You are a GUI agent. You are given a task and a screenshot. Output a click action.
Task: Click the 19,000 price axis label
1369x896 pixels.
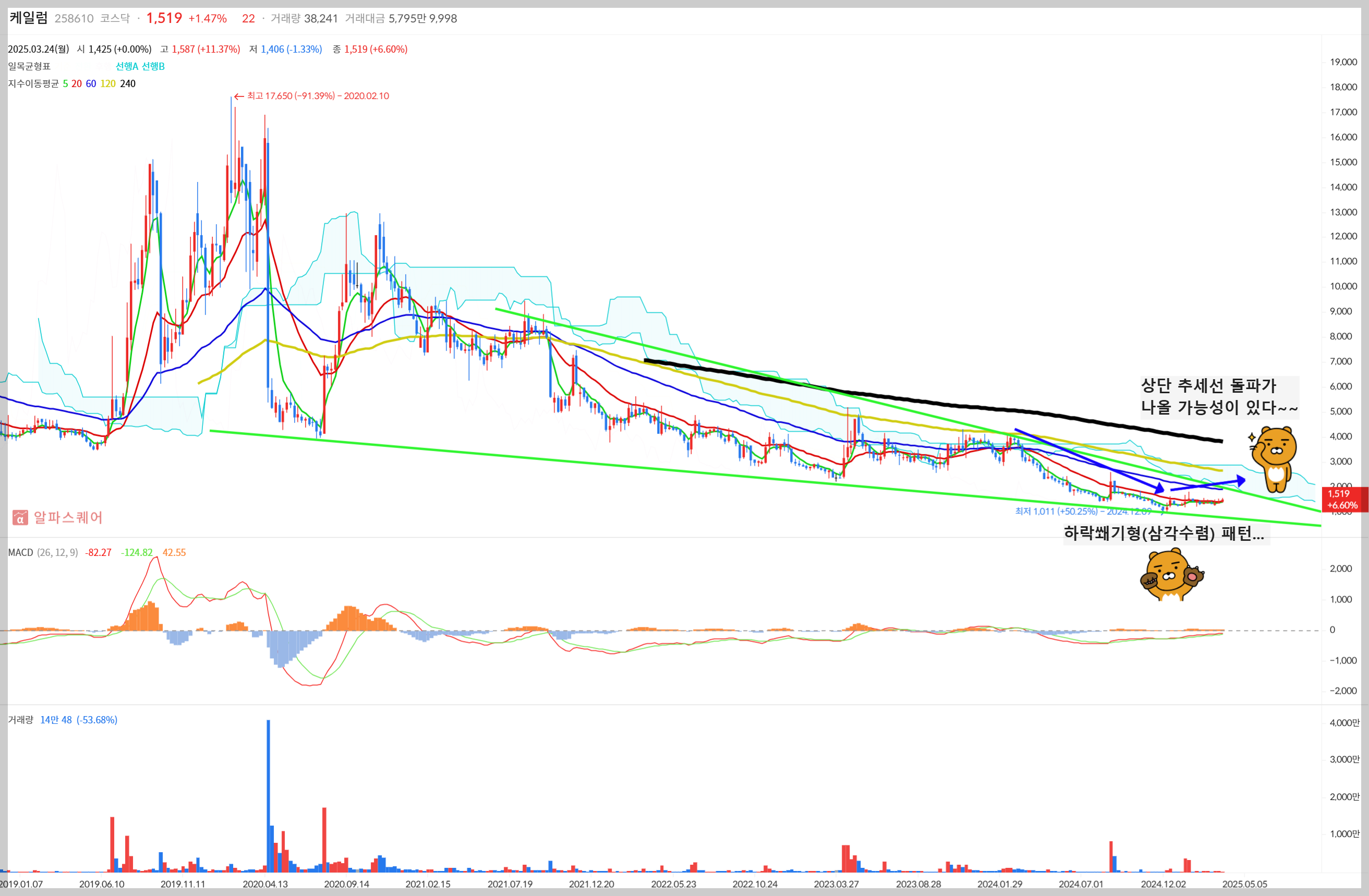[x=1343, y=62]
